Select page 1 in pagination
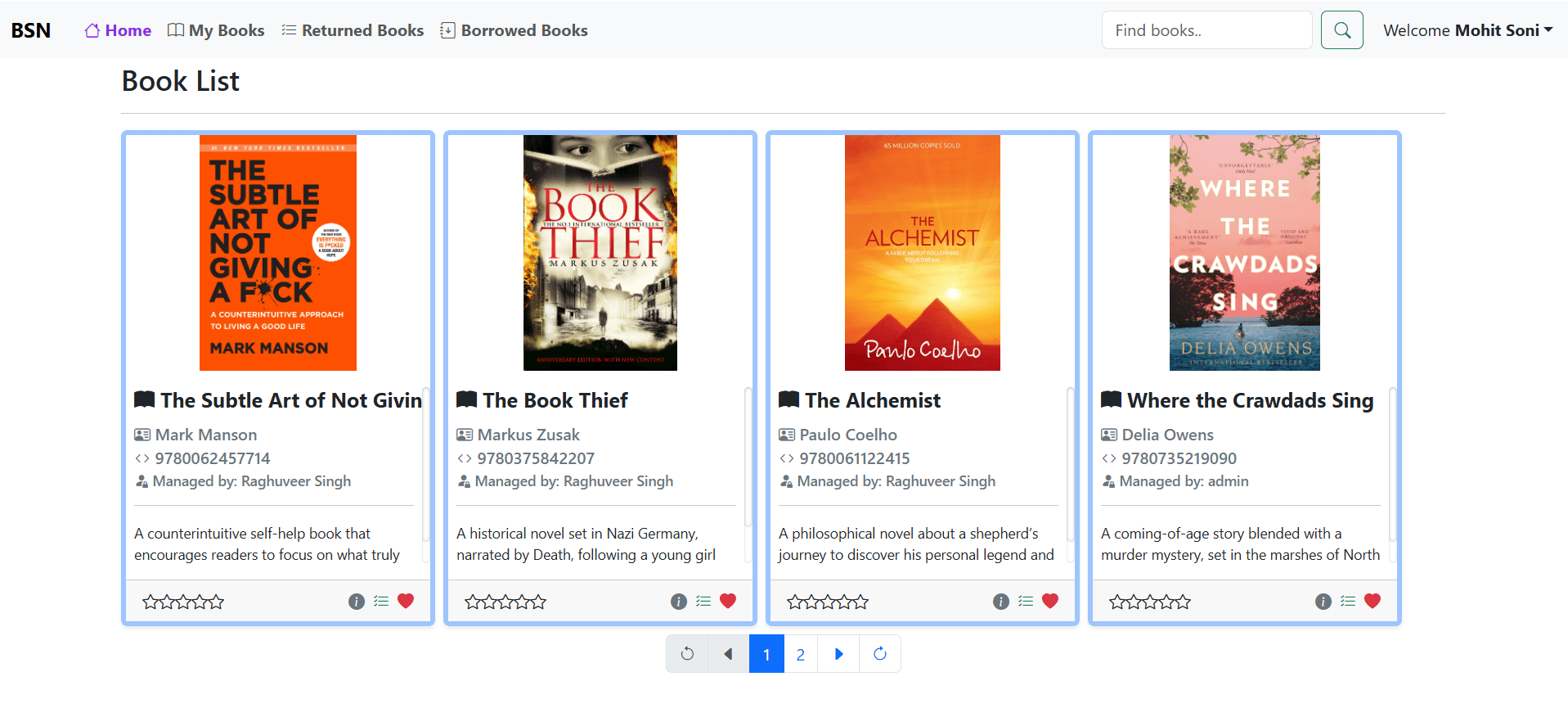 (x=766, y=654)
